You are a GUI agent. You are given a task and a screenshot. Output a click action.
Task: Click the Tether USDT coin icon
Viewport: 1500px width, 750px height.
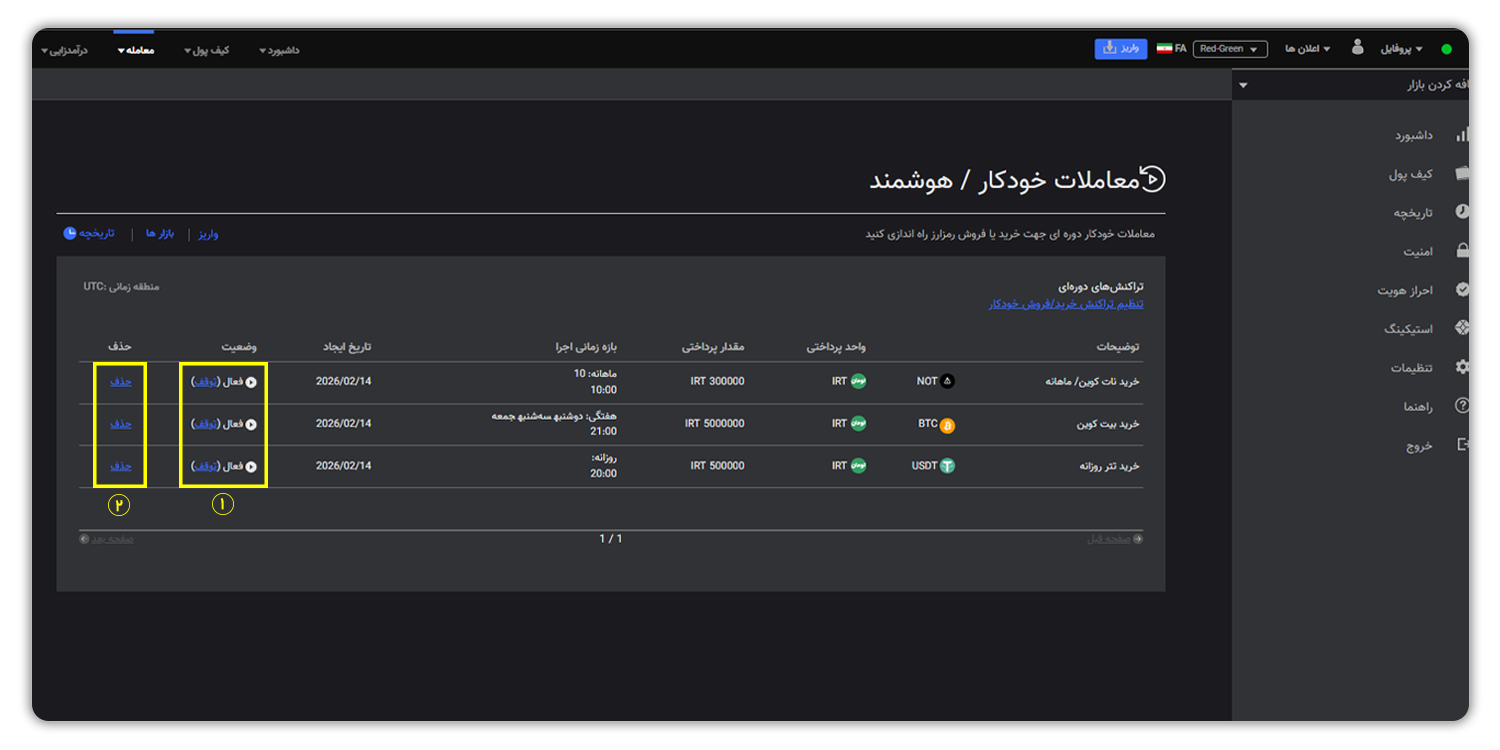[x=947, y=466]
